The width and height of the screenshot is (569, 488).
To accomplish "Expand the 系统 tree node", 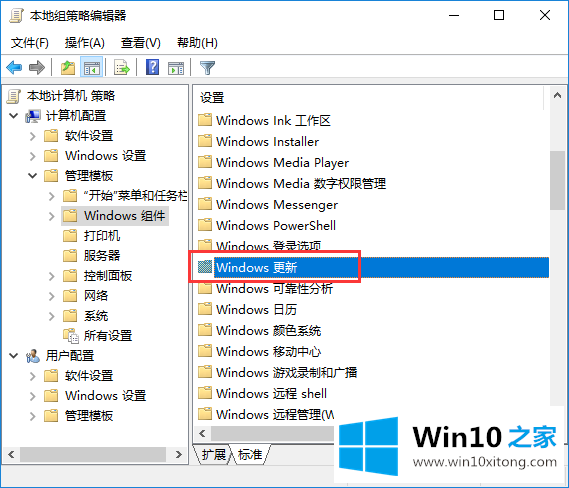I will pos(52,316).
